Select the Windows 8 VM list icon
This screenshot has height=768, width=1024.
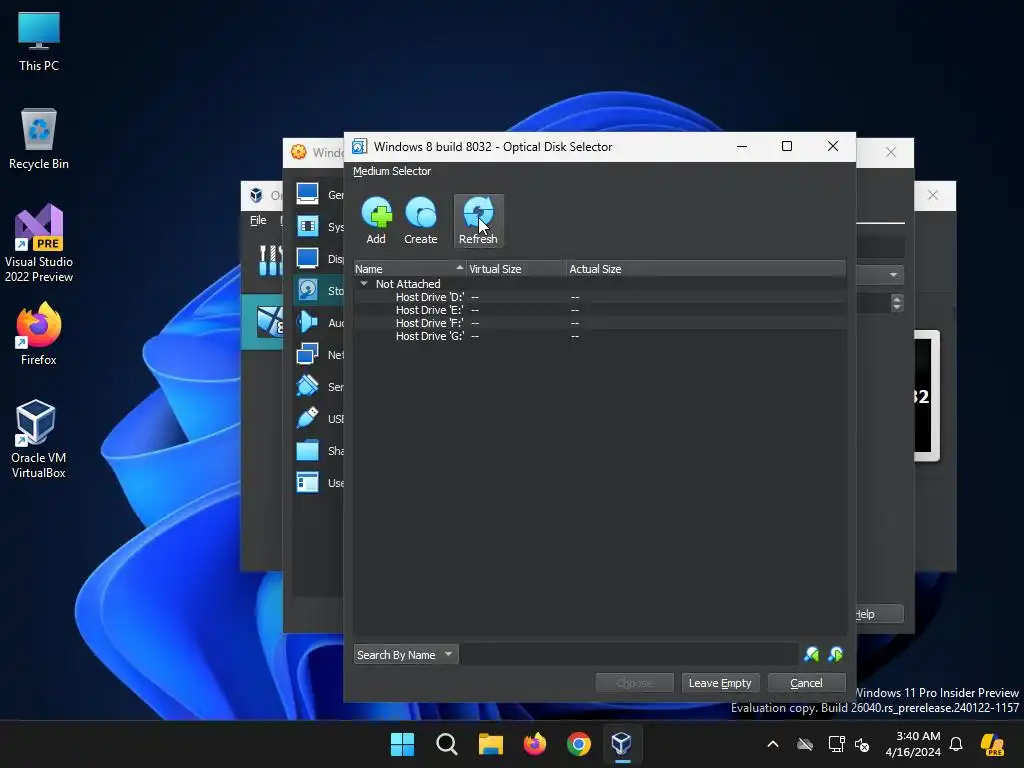pos(269,322)
